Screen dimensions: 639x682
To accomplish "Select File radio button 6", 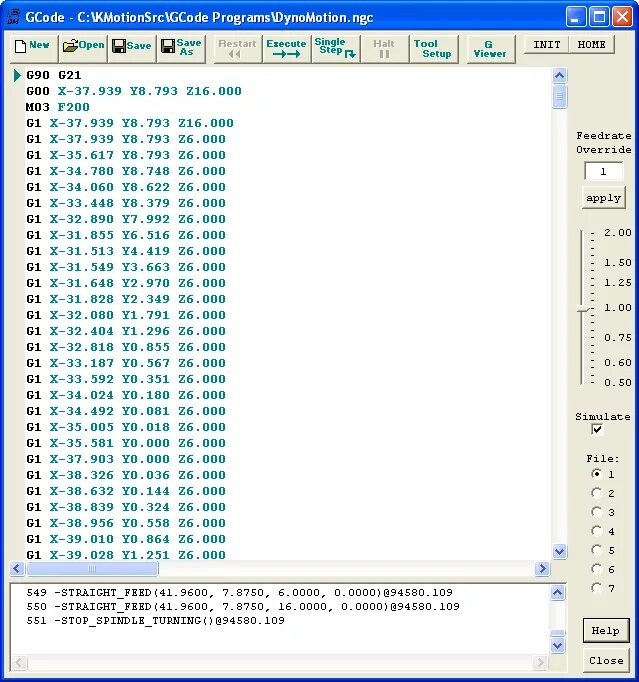I will pos(597,569).
